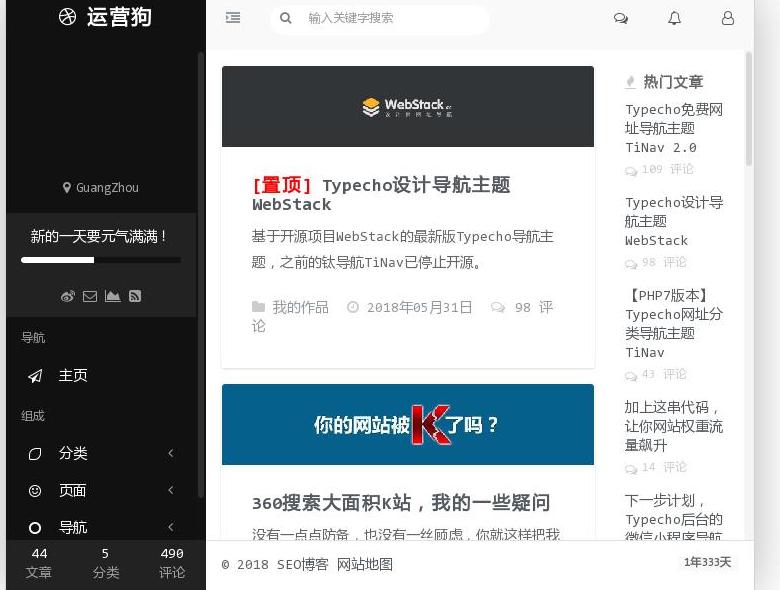The width and height of the screenshot is (780, 590).
Task: Open the 网站地图 footer link
Action: point(365,564)
